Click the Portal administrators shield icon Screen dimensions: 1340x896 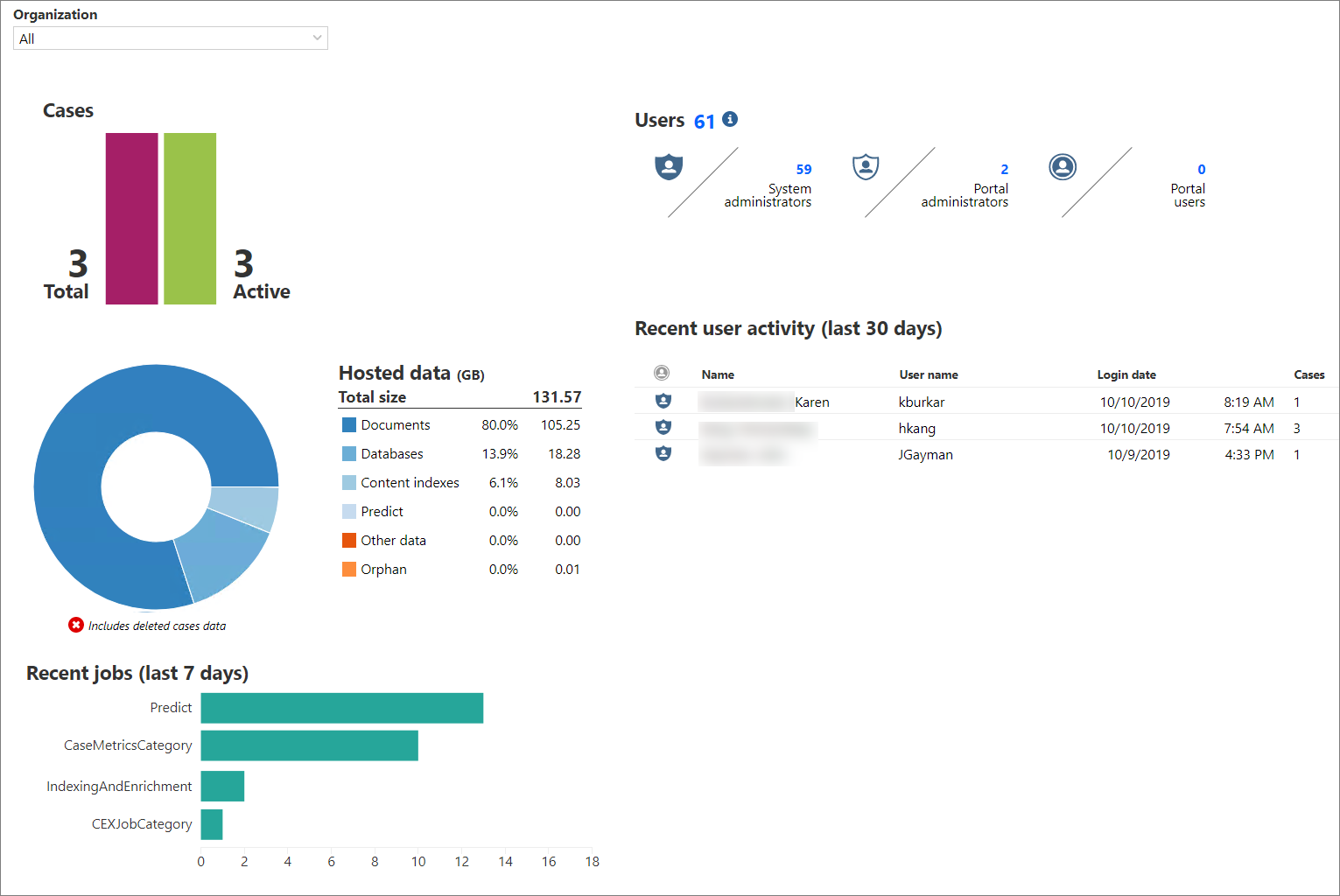[x=866, y=167]
